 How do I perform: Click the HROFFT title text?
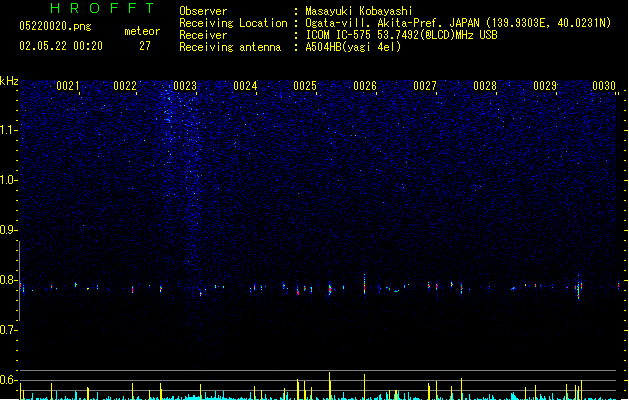102,8
